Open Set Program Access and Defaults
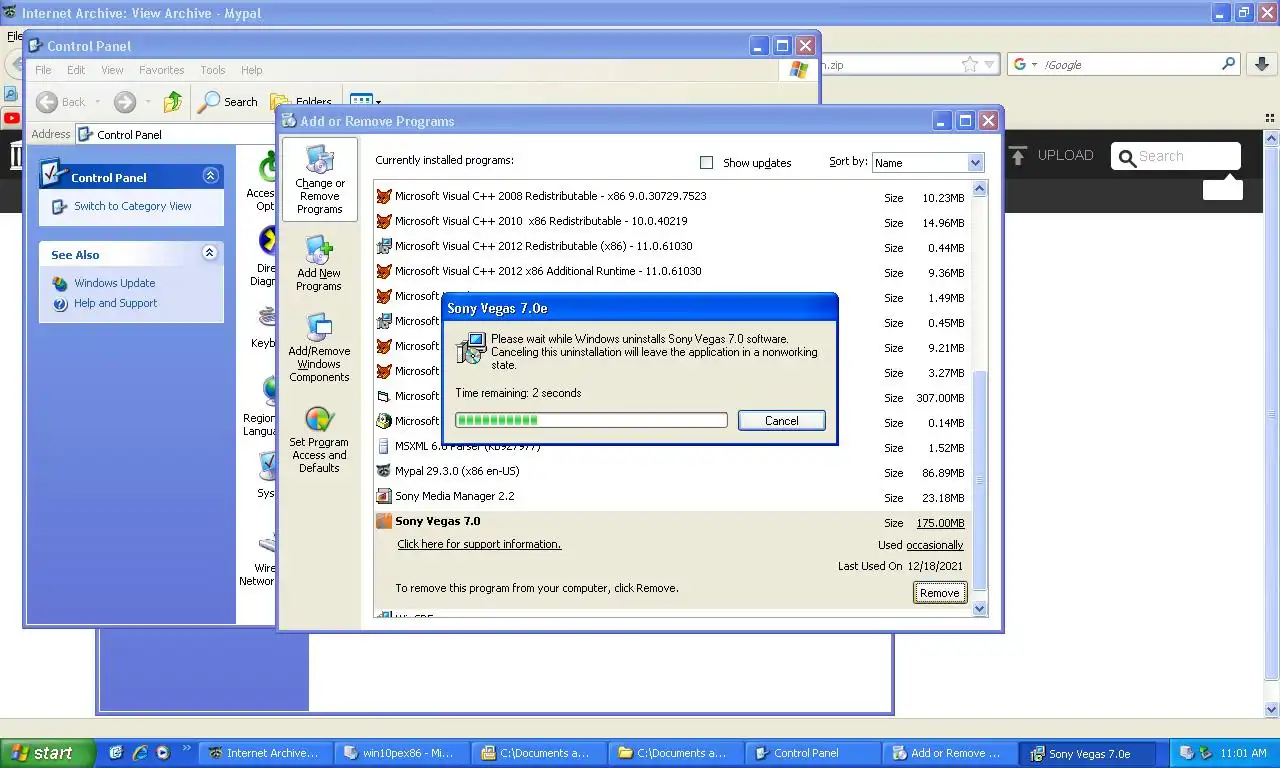 click(319, 440)
